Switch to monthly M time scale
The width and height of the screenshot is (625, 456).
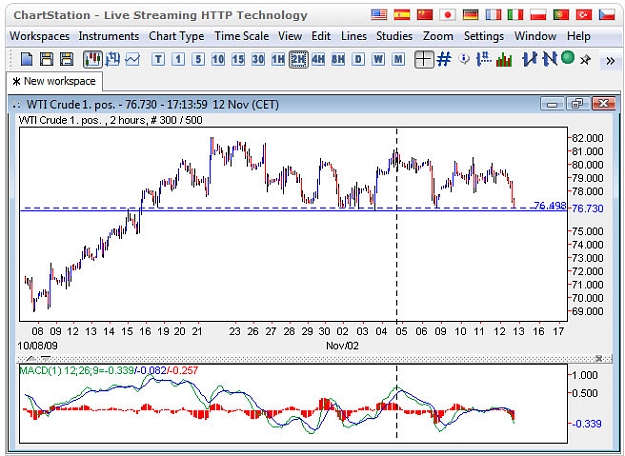[x=398, y=60]
